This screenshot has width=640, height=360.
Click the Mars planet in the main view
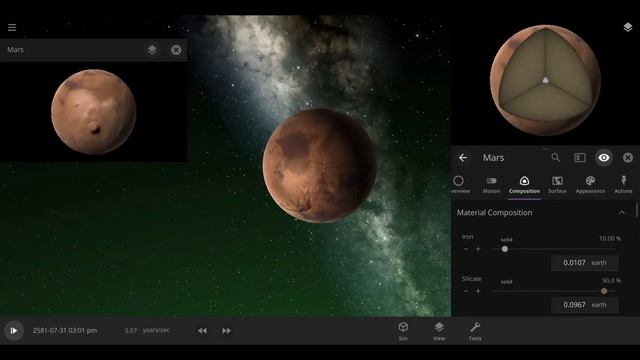coord(320,165)
